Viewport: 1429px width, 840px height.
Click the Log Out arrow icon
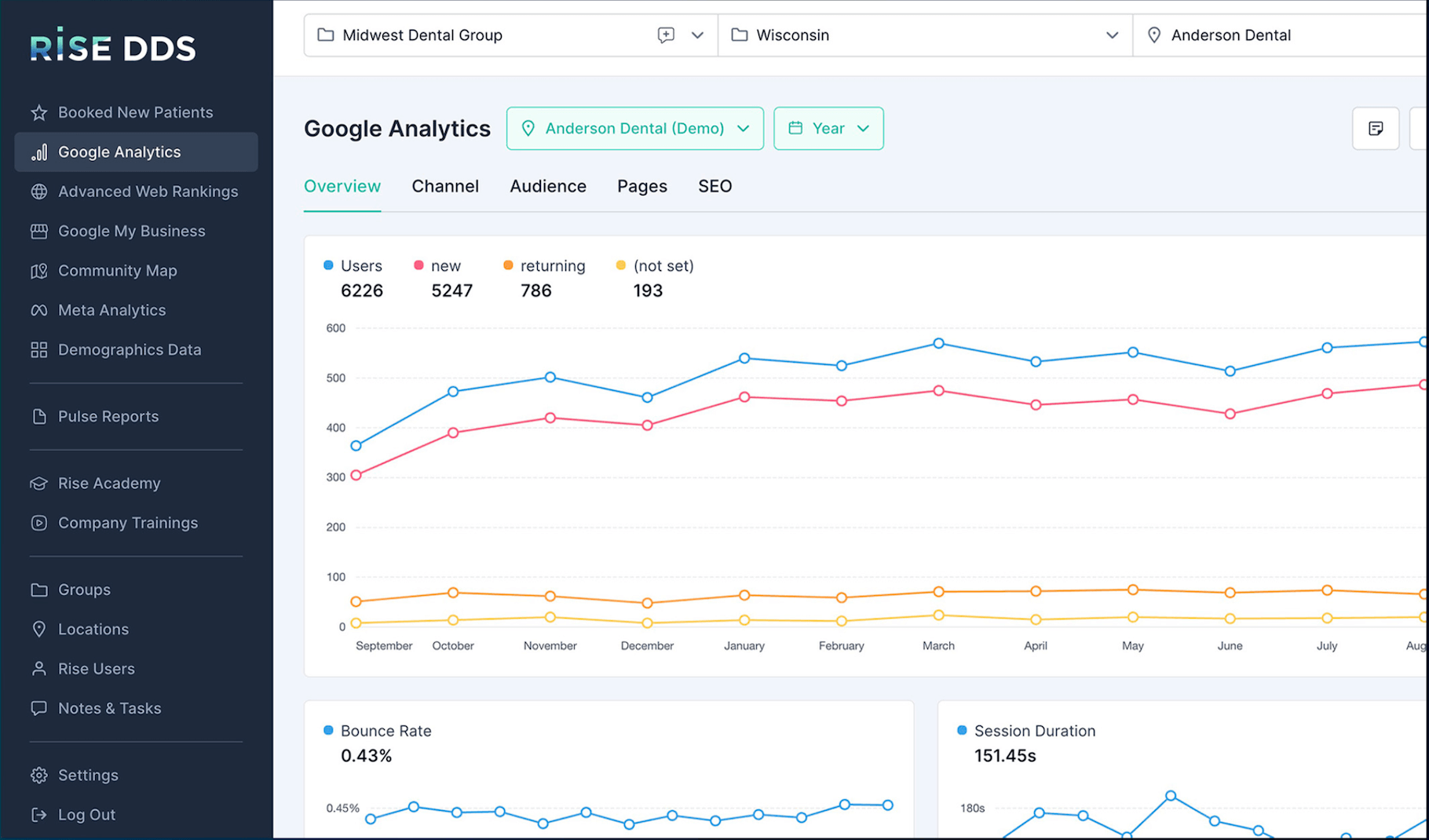coord(38,815)
